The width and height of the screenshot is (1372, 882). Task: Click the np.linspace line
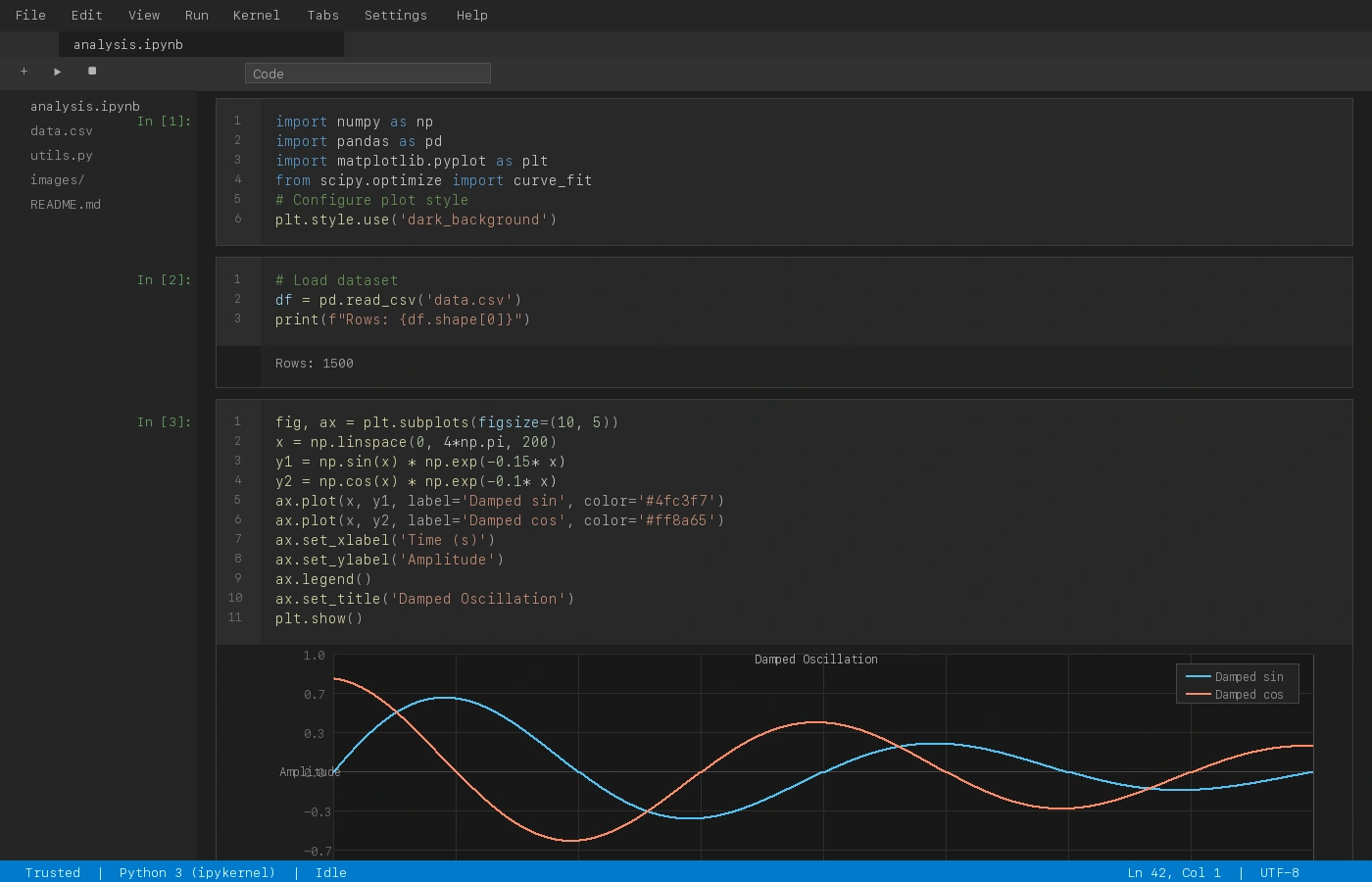[416, 442]
